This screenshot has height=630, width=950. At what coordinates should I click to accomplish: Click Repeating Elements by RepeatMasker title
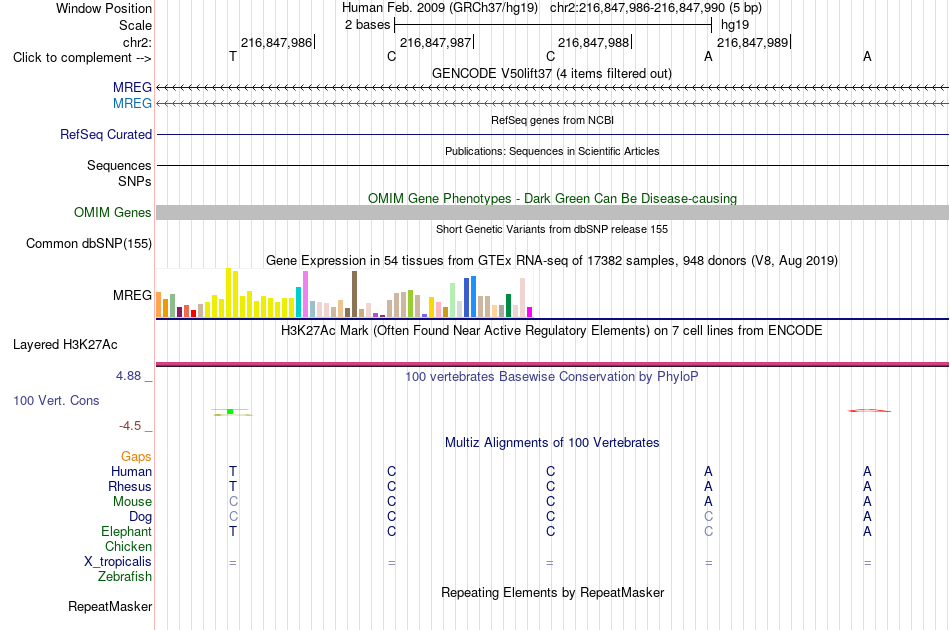[553, 592]
